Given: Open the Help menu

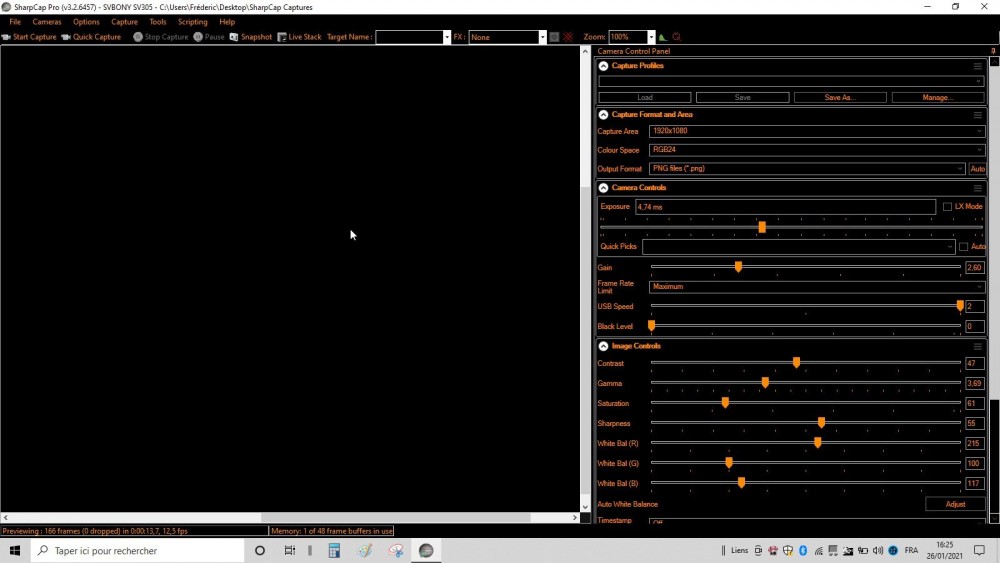Looking at the screenshot, I should 227,22.
